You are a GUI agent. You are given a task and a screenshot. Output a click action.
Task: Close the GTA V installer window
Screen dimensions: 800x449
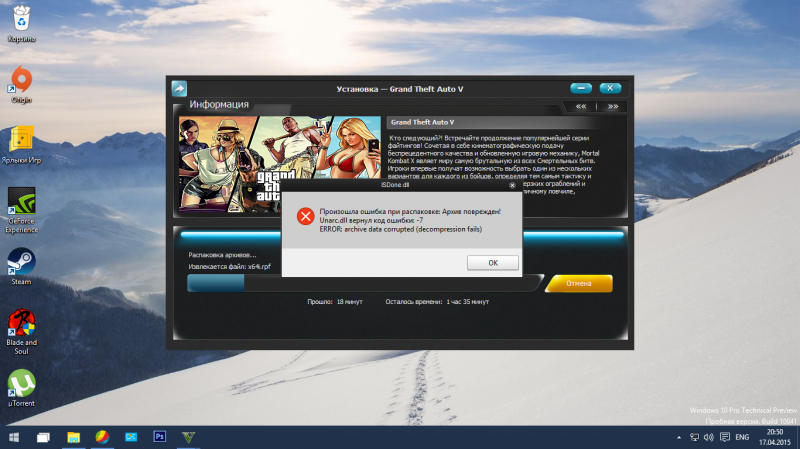610,88
